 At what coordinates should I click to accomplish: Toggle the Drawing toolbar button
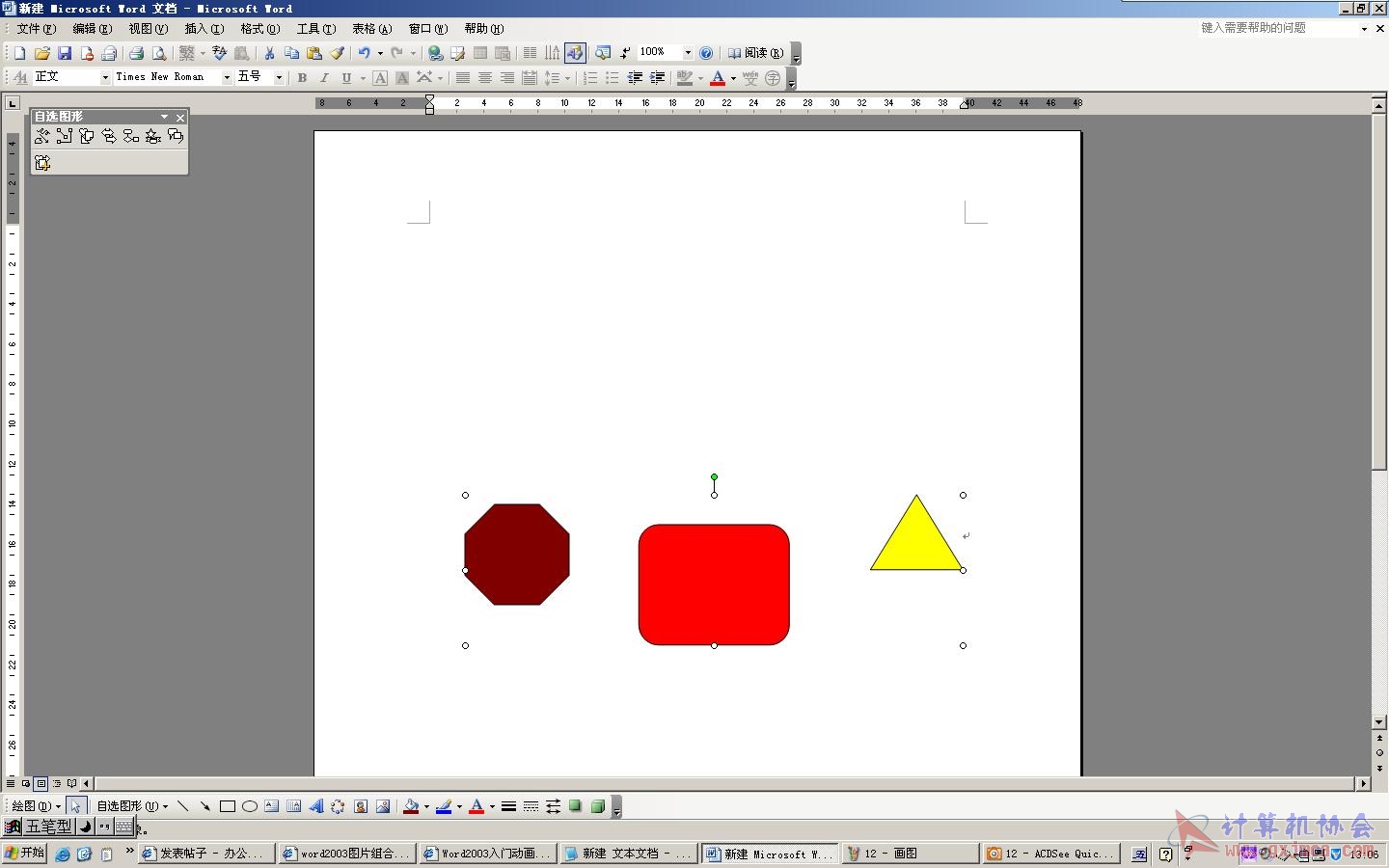click(575, 53)
